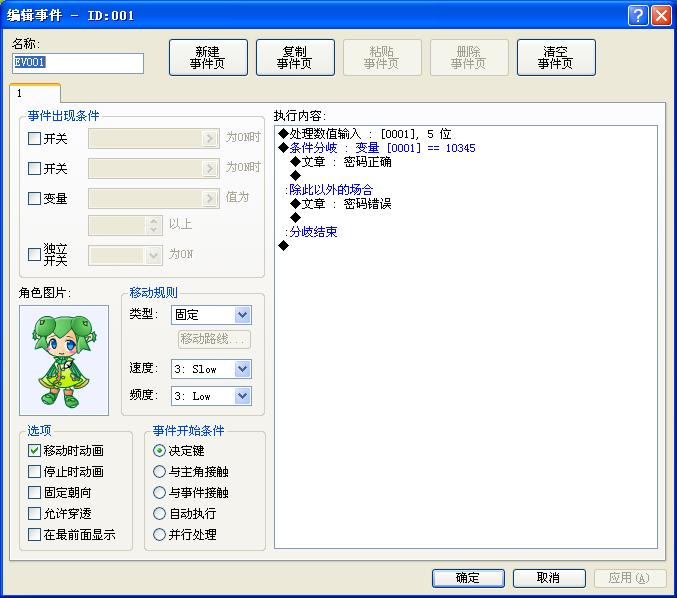
Task: Select the 除此以外的场合 line
Action: coord(329,190)
